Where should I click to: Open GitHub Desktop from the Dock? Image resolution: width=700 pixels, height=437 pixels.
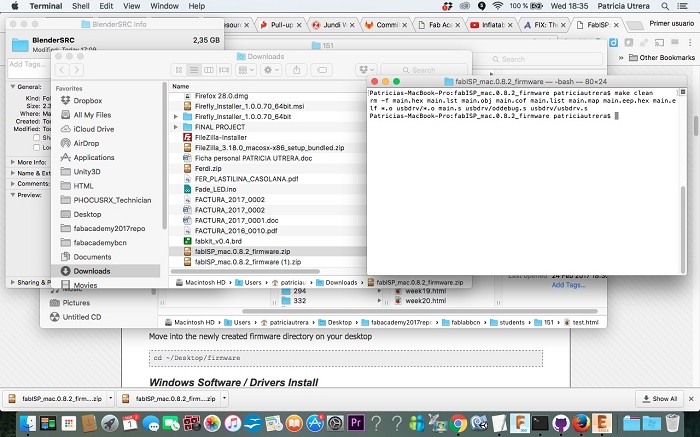click(561, 423)
